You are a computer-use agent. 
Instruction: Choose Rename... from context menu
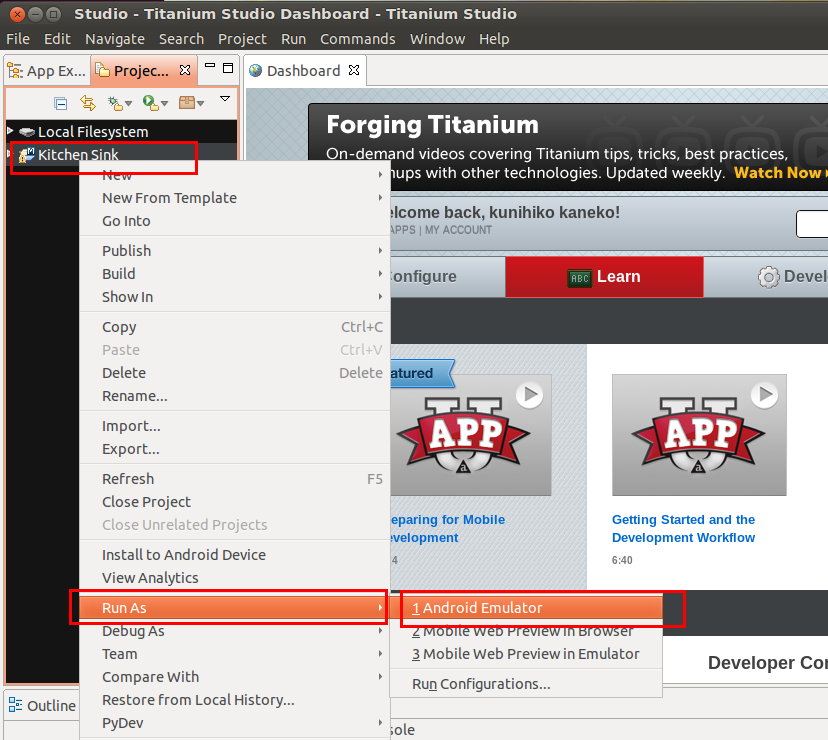[x=234, y=396]
